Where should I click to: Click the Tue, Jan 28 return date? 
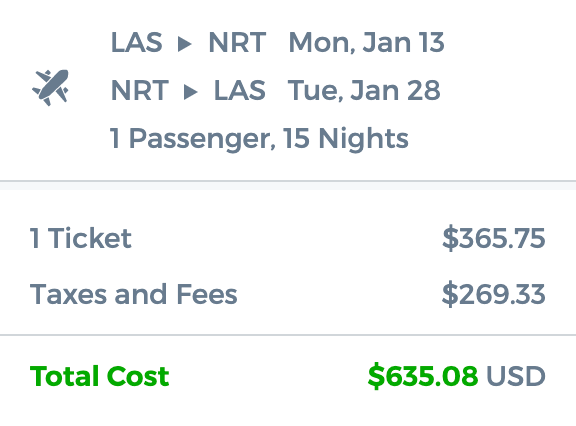click(x=364, y=90)
